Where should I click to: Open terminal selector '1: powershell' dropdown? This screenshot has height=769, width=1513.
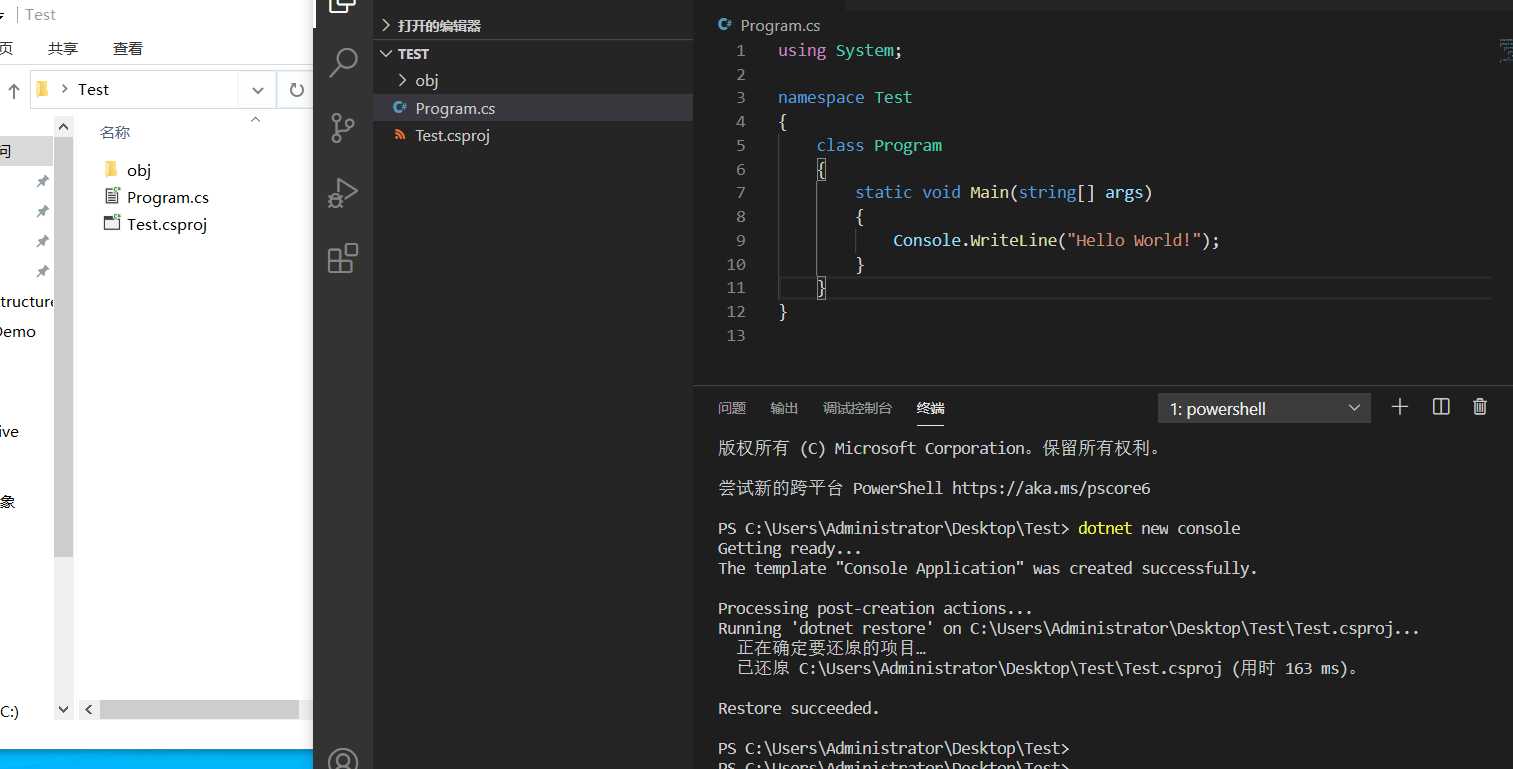click(x=1264, y=408)
